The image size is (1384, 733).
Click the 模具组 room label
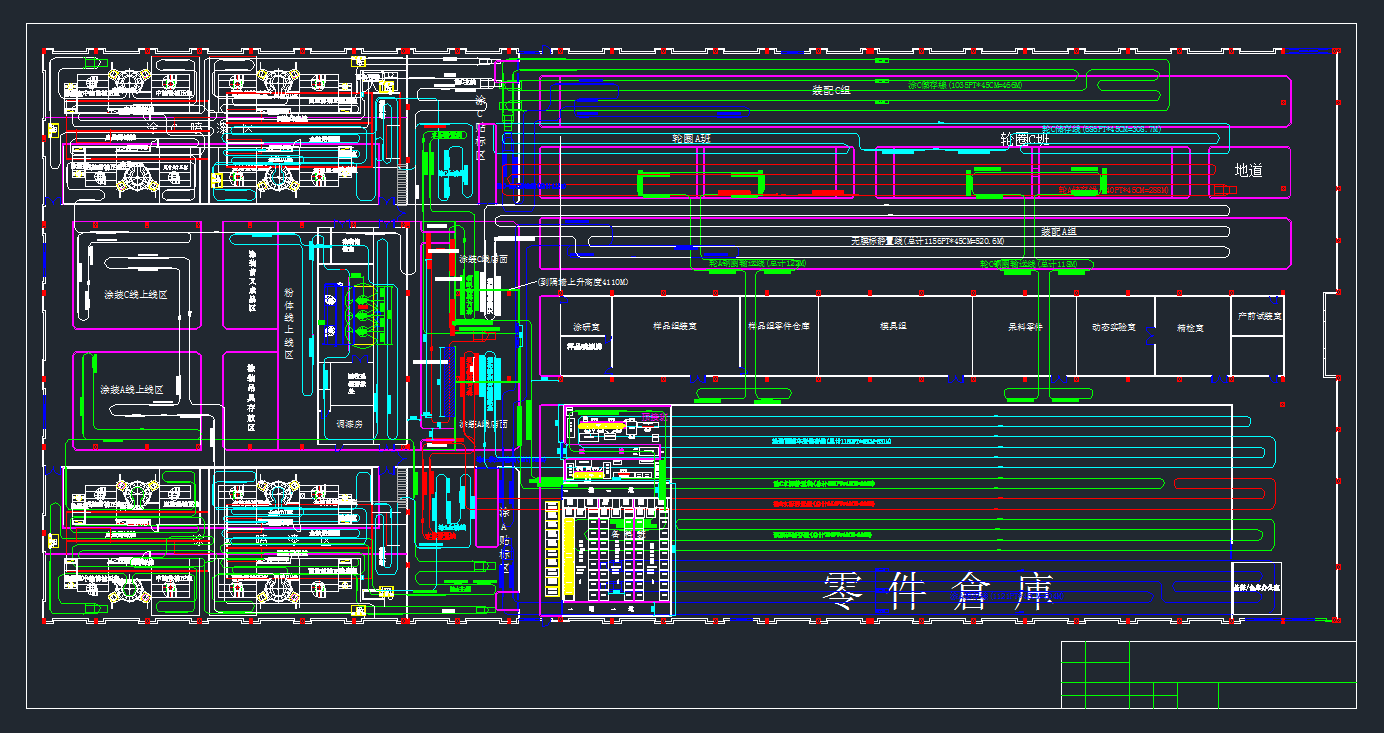(x=892, y=326)
